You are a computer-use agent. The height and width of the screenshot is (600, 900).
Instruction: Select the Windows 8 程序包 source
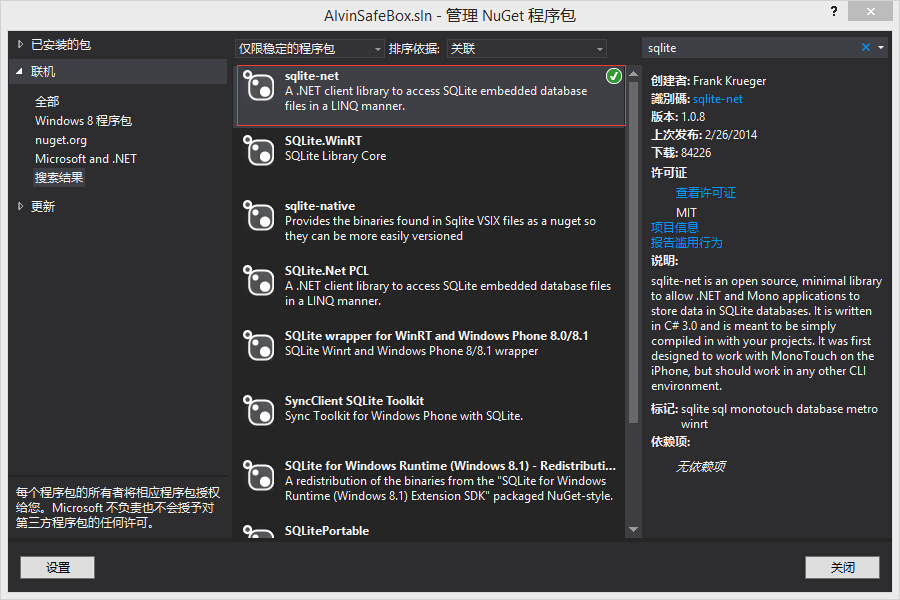(x=83, y=121)
